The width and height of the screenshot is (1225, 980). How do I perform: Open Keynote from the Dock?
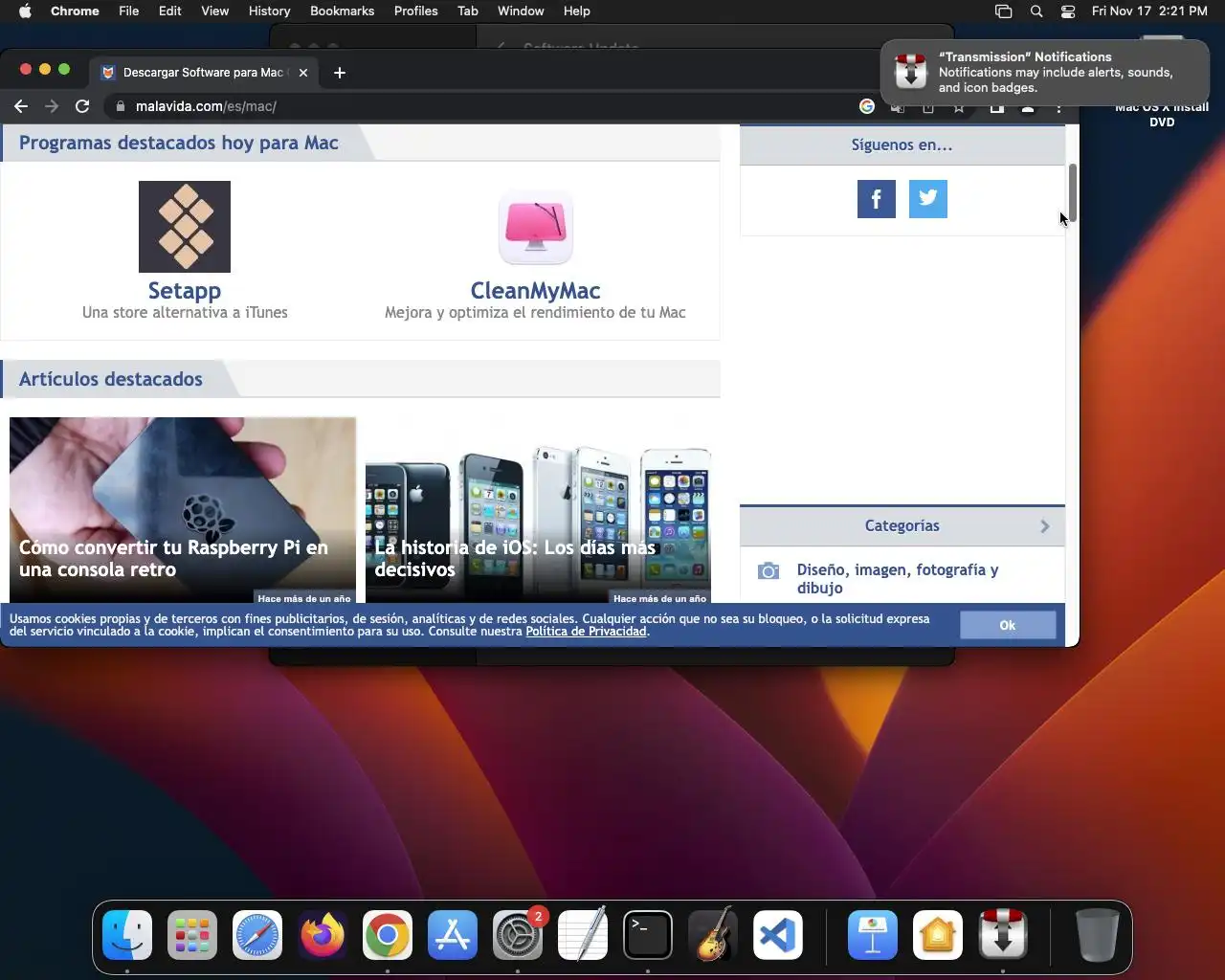click(873, 935)
